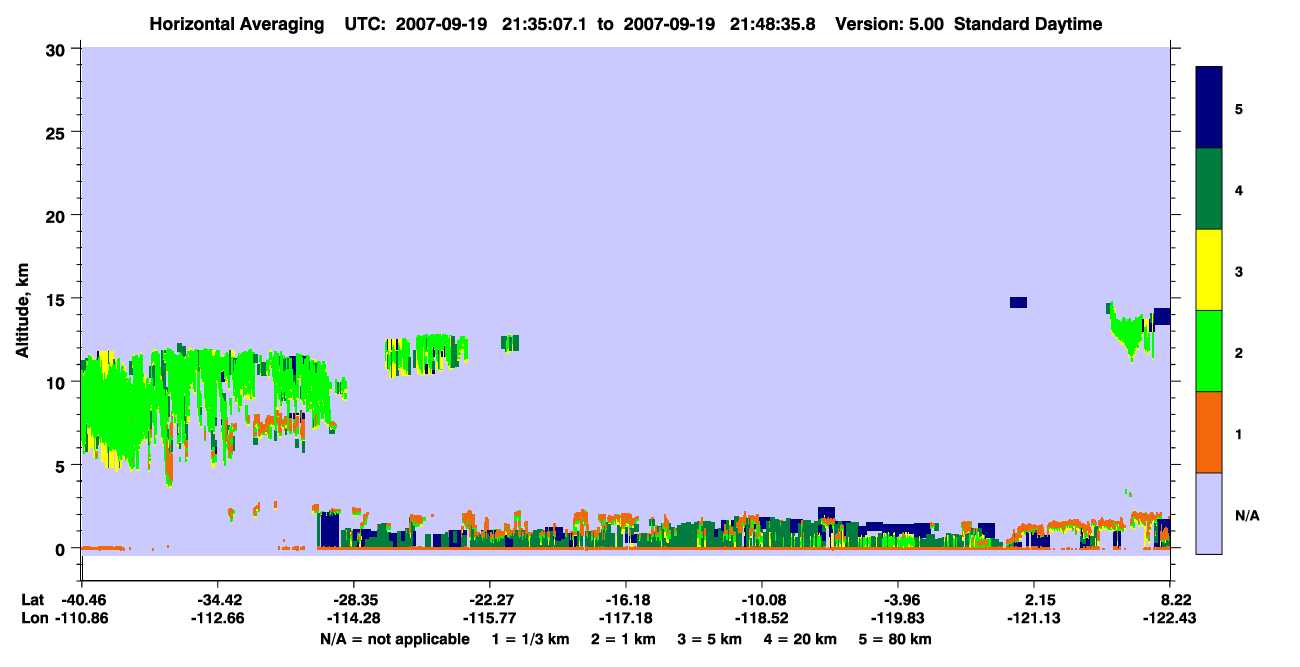Screen dimensions: 1300x667
Task: Click the colorbar label '4'
Action: (x=1239, y=190)
